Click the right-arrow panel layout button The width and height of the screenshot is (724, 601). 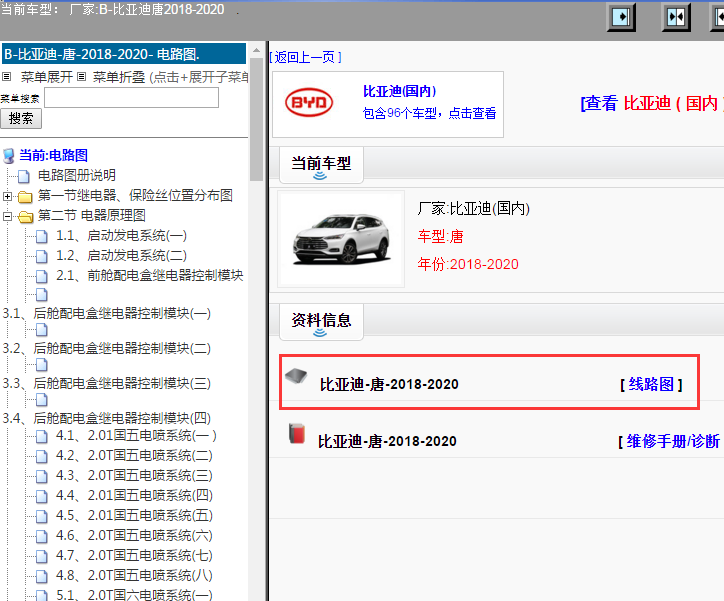pos(621,18)
